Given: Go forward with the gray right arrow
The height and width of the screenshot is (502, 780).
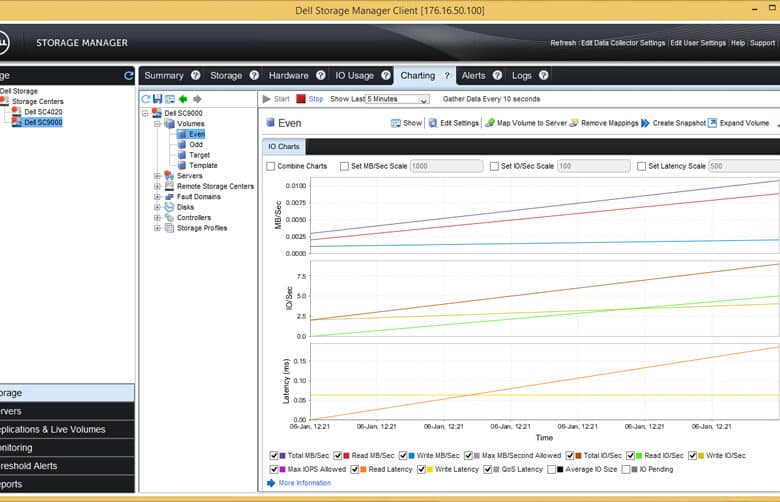Looking at the screenshot, I should 197,99.
